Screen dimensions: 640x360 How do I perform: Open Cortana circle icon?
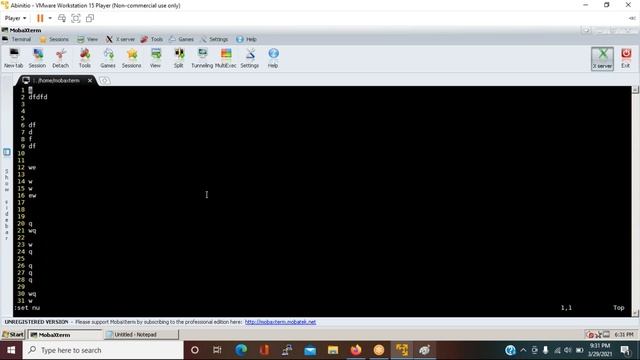coord(195,350)
